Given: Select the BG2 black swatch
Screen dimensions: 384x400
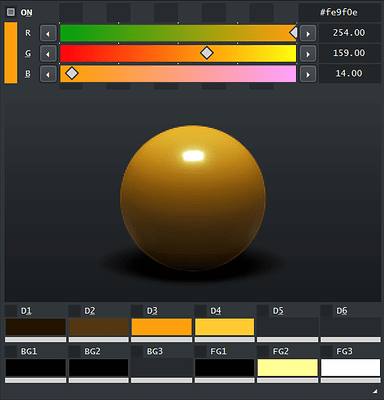Looking at the screenshot, I should (99, 367).
